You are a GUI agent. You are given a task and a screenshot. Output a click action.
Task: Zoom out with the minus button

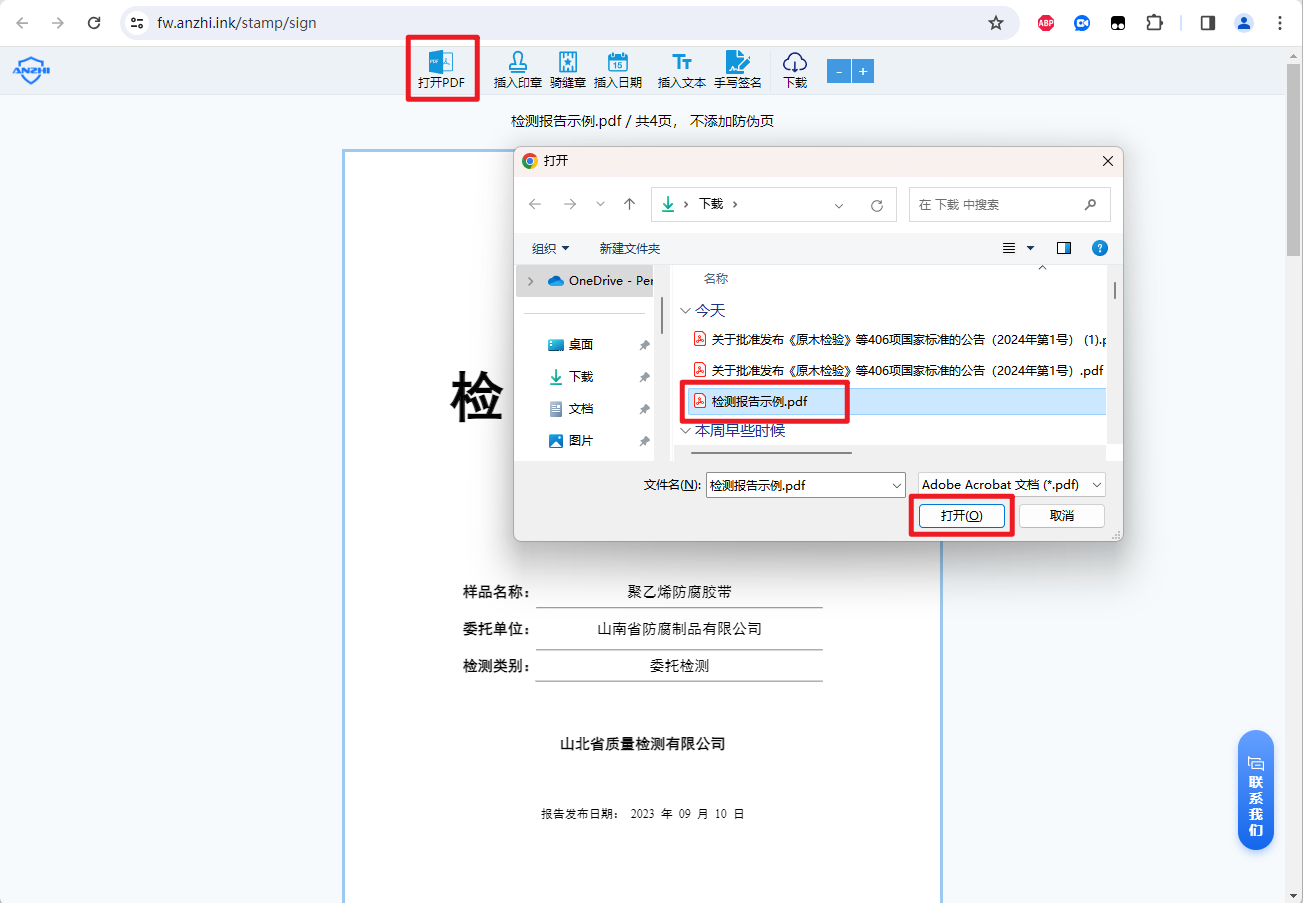coord(838,71)
